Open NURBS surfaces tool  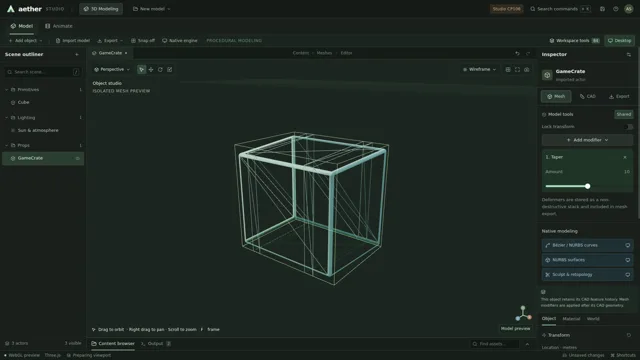tap(587, 260)
